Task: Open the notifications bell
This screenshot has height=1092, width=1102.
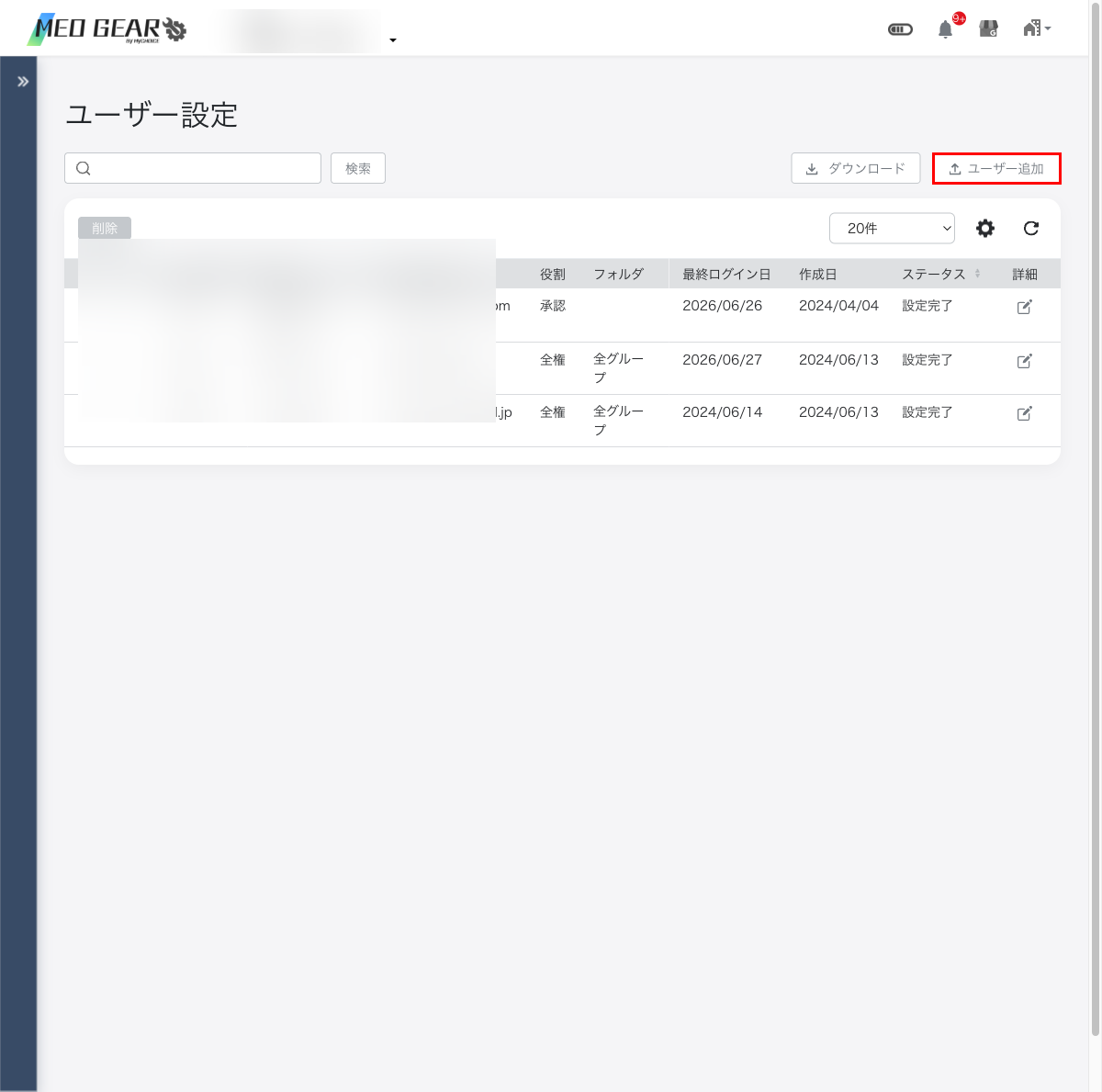Action: 945,29
